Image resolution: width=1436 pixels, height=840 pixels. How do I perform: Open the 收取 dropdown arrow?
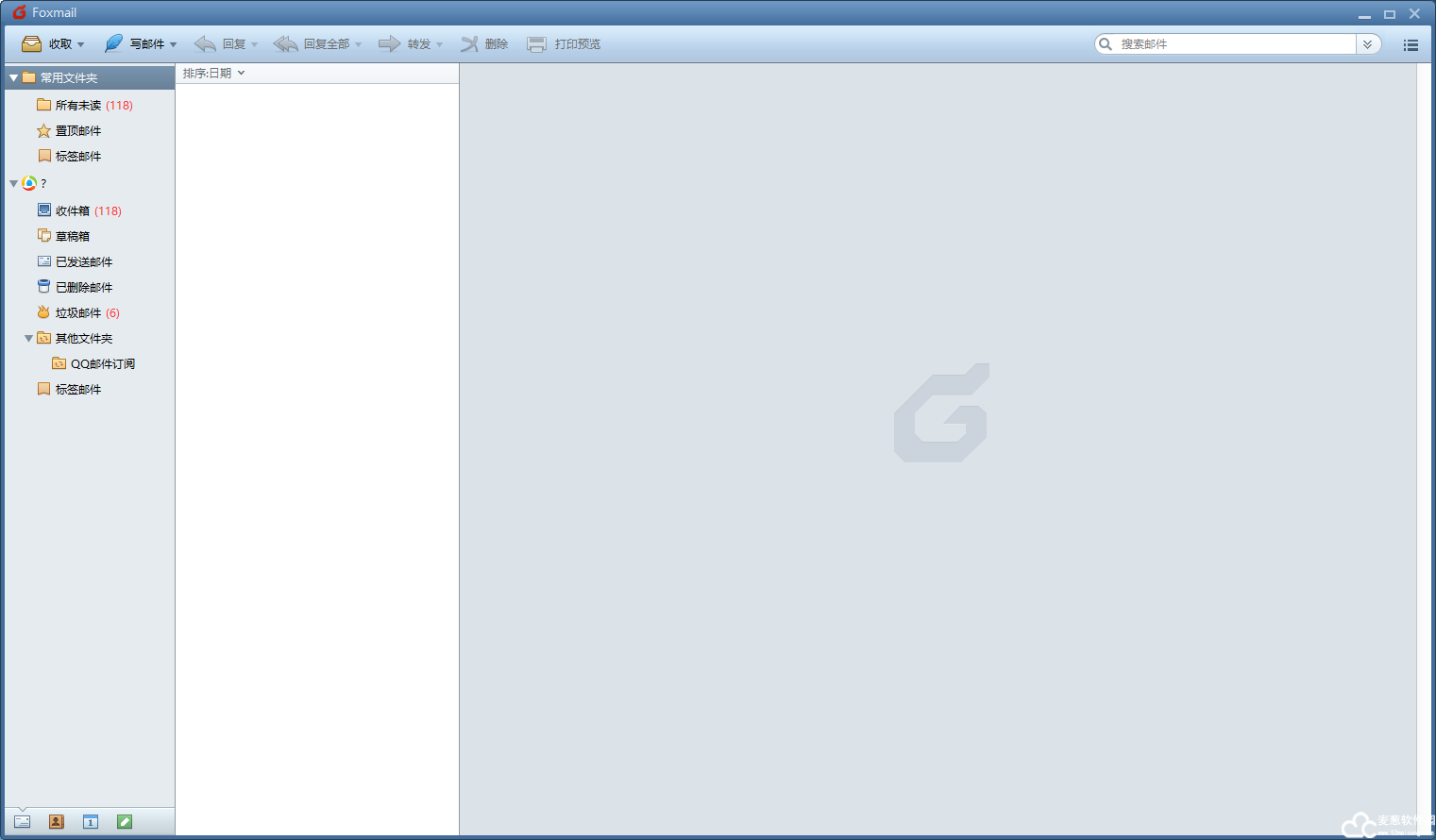(x=81, y=44)
